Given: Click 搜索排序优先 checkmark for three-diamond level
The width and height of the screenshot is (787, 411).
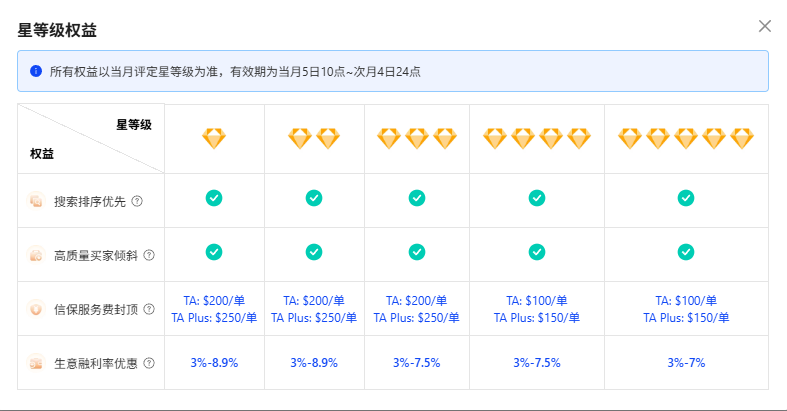Looking at the screenshot, I should (x=416, y=198).
